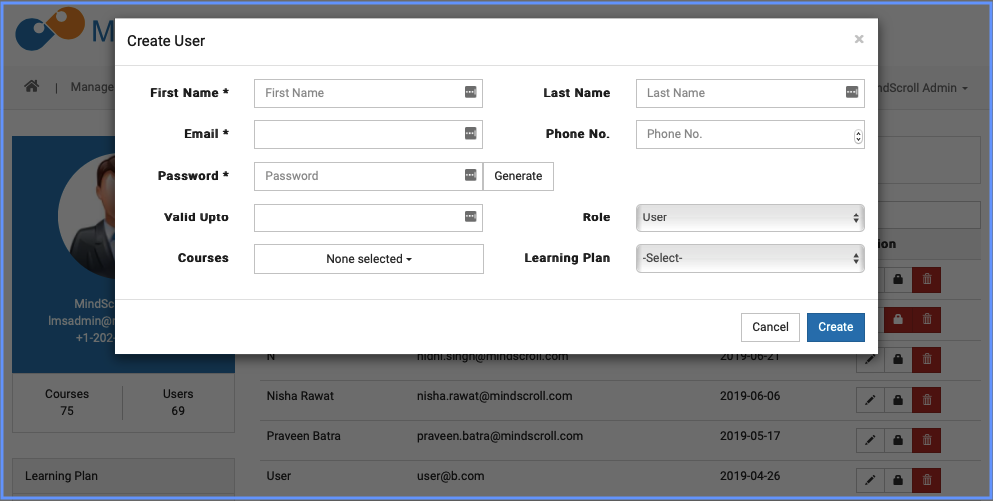Screen dimensions: 993x501
Task: Click the Create button
Action: click(835, 327)
